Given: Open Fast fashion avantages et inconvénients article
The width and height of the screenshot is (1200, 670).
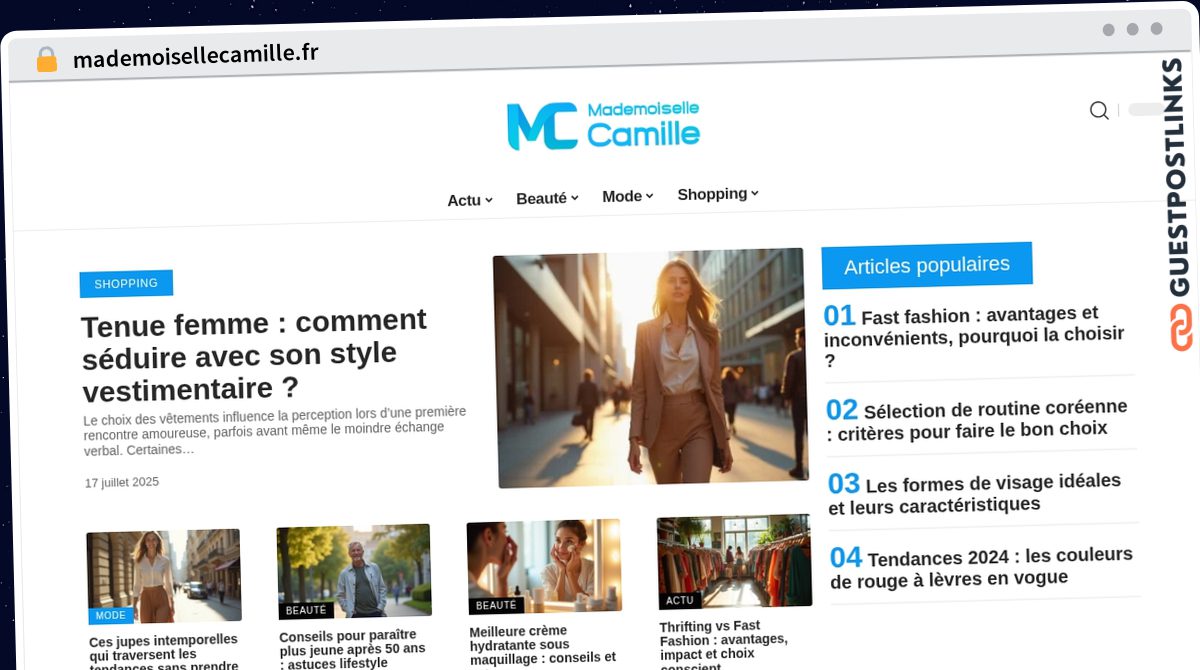Looking at the screenshot, I should (x=974, y=336).
